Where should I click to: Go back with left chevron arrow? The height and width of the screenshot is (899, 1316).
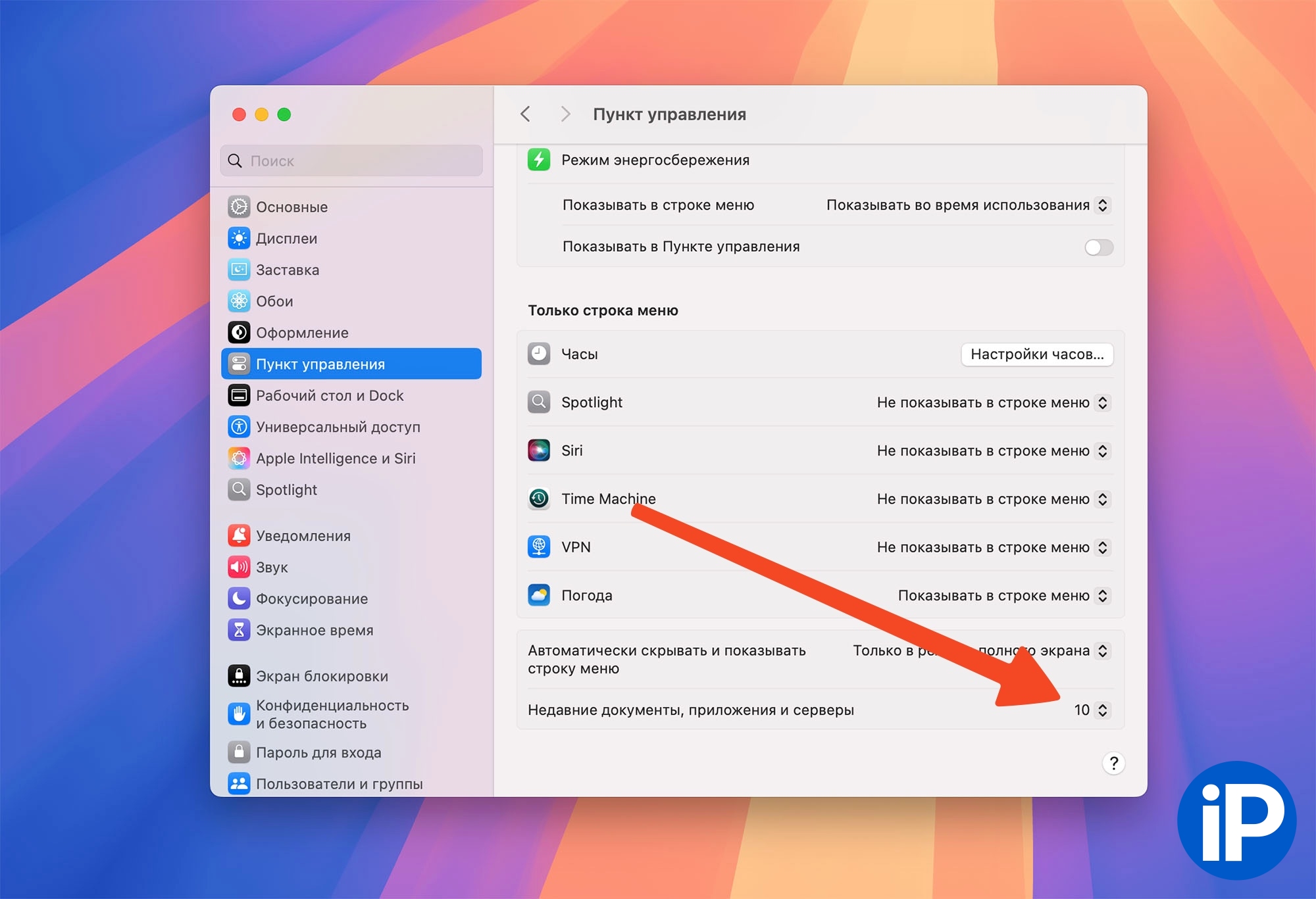tap(525, 114)
